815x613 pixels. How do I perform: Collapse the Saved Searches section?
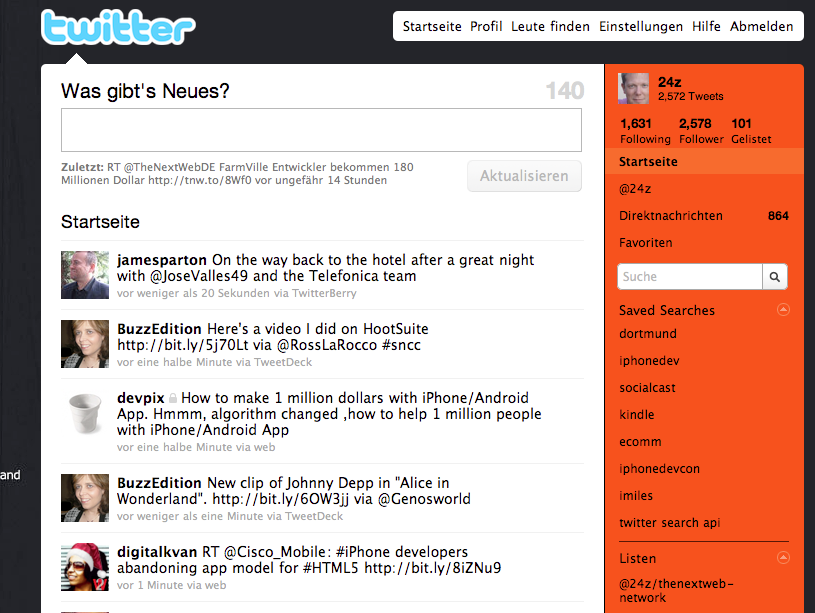[x=783, y=310]
